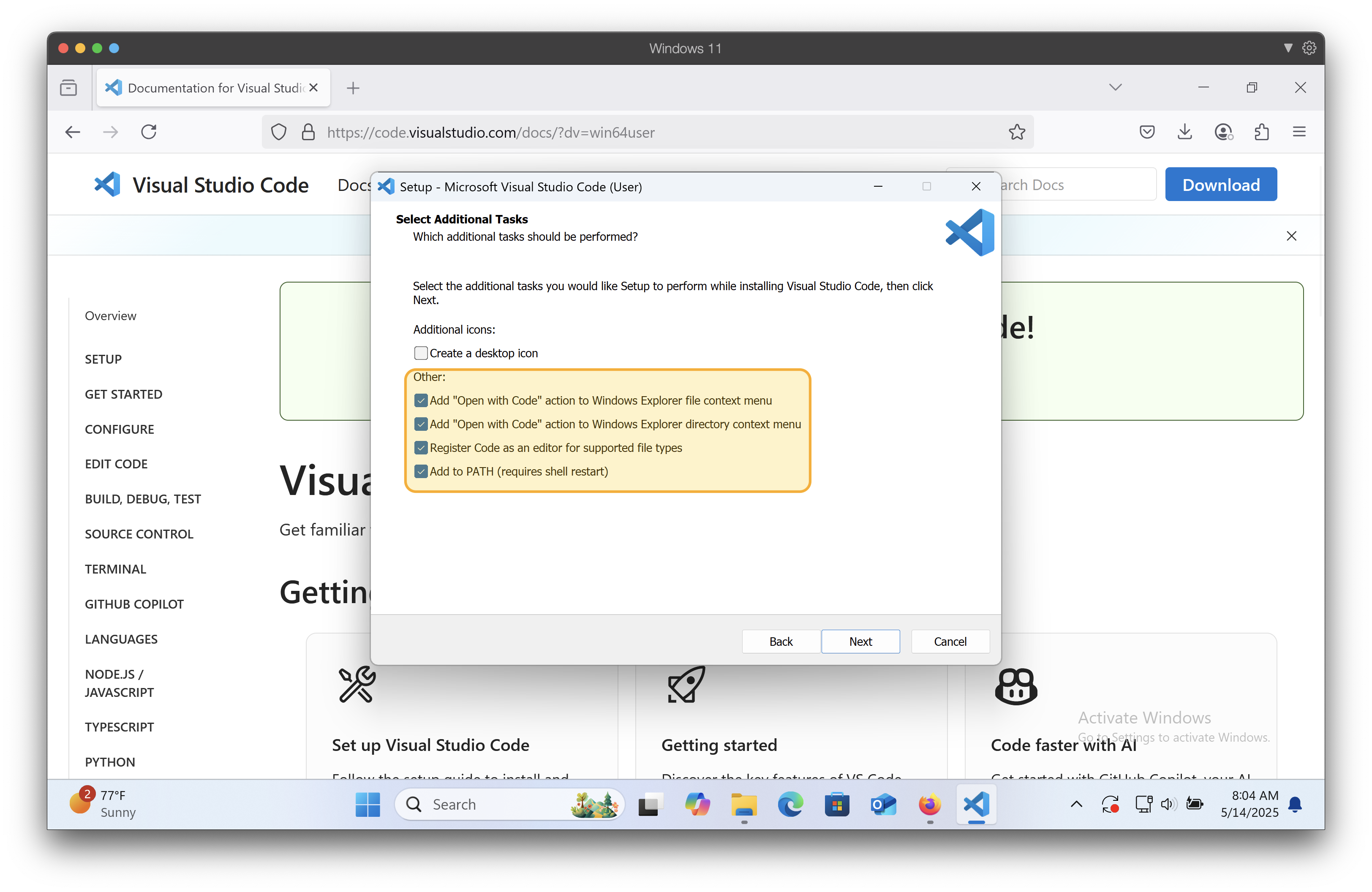Screen dimensions: 1372x892
Task: Open a new browser tab
Action: (x=353, y=87)
